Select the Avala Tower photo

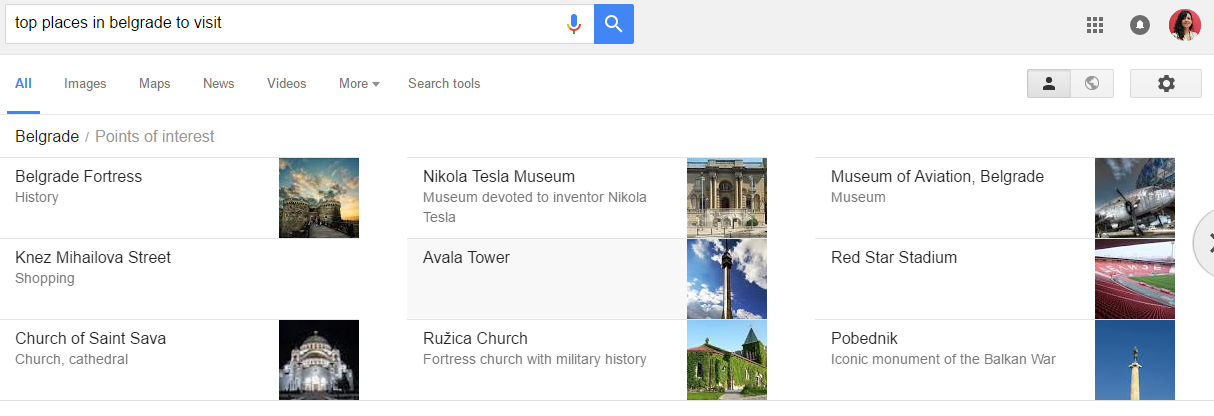coord(727,279)
